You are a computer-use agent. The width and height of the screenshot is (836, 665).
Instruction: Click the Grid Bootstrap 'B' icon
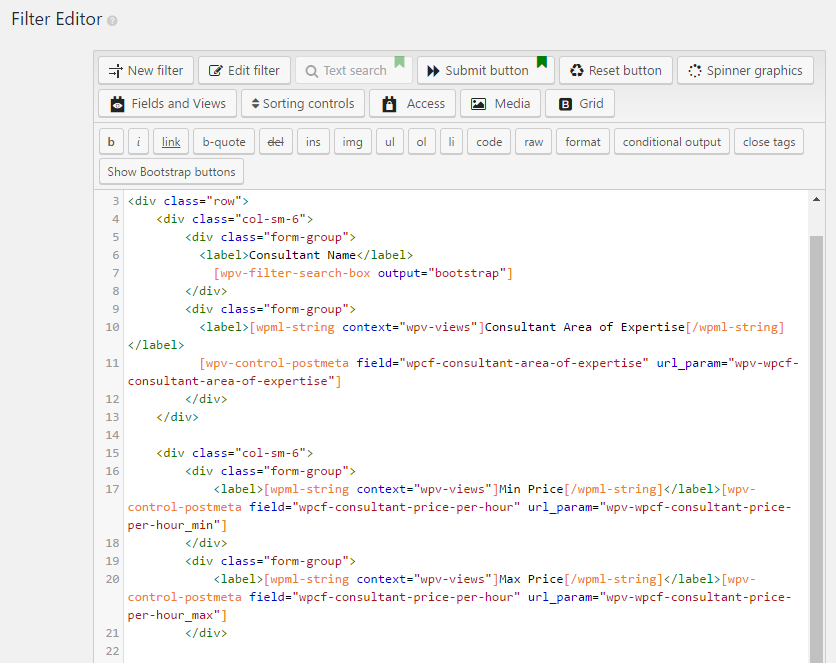click(x=565, y=104)
